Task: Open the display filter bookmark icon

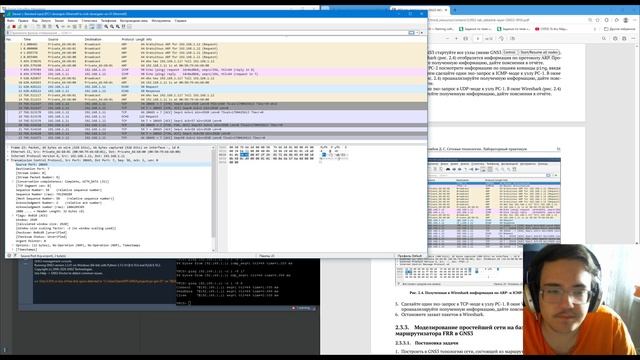Action: pyautogui.click(x=8, y=33)
